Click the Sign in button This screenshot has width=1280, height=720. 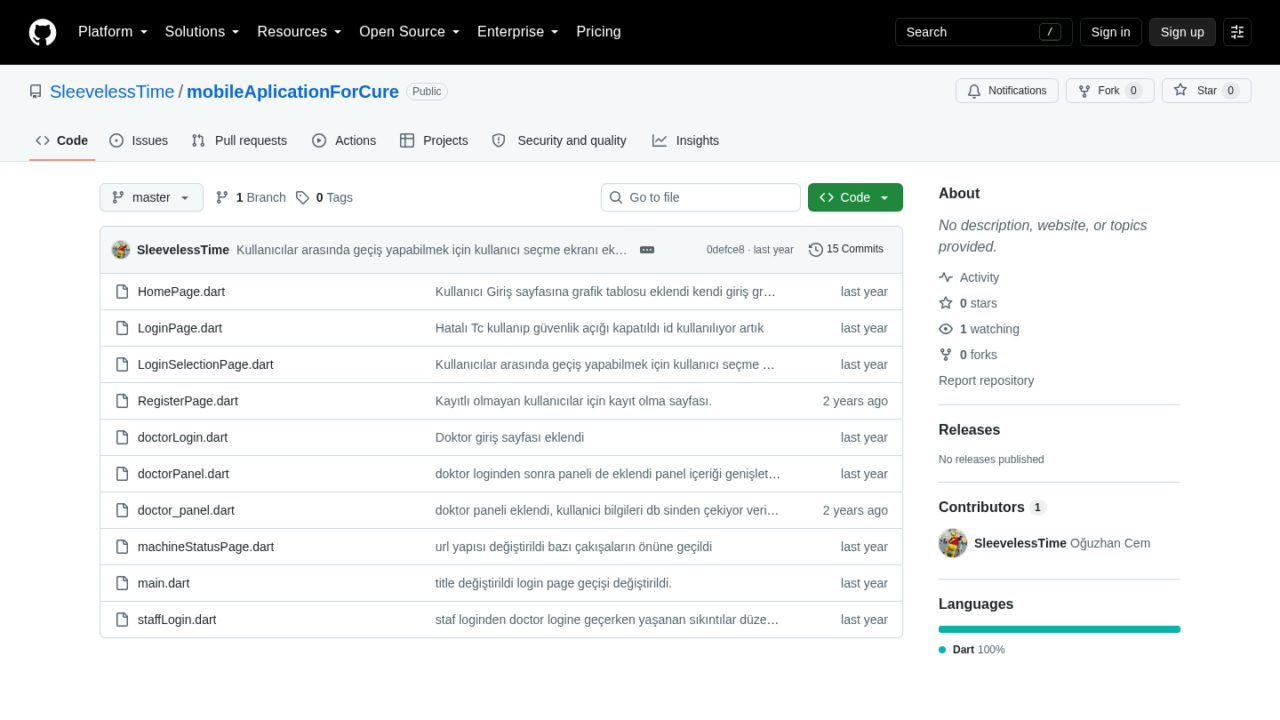pyautogui.click(x=1111, y=32)
